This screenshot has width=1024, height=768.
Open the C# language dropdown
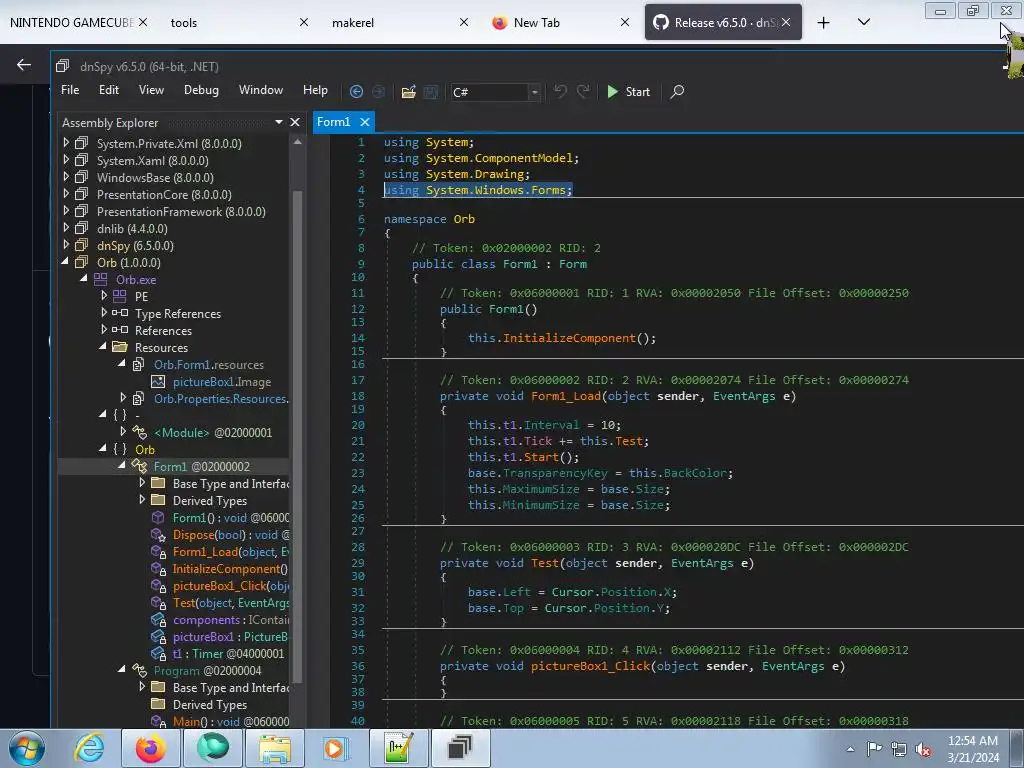534,92
